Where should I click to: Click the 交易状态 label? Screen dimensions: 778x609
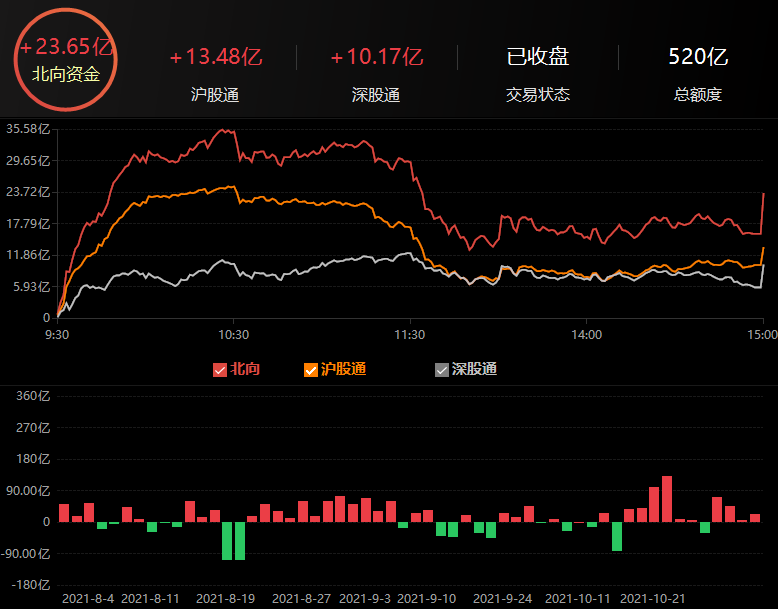[538, 95]
